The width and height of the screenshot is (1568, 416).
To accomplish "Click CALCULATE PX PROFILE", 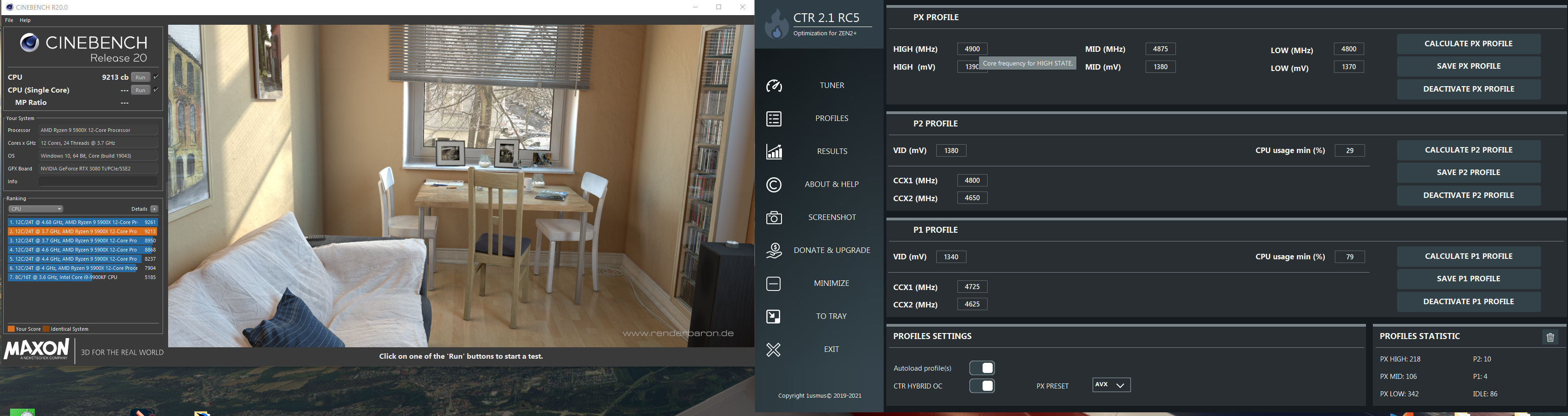I will (1469, 43).
